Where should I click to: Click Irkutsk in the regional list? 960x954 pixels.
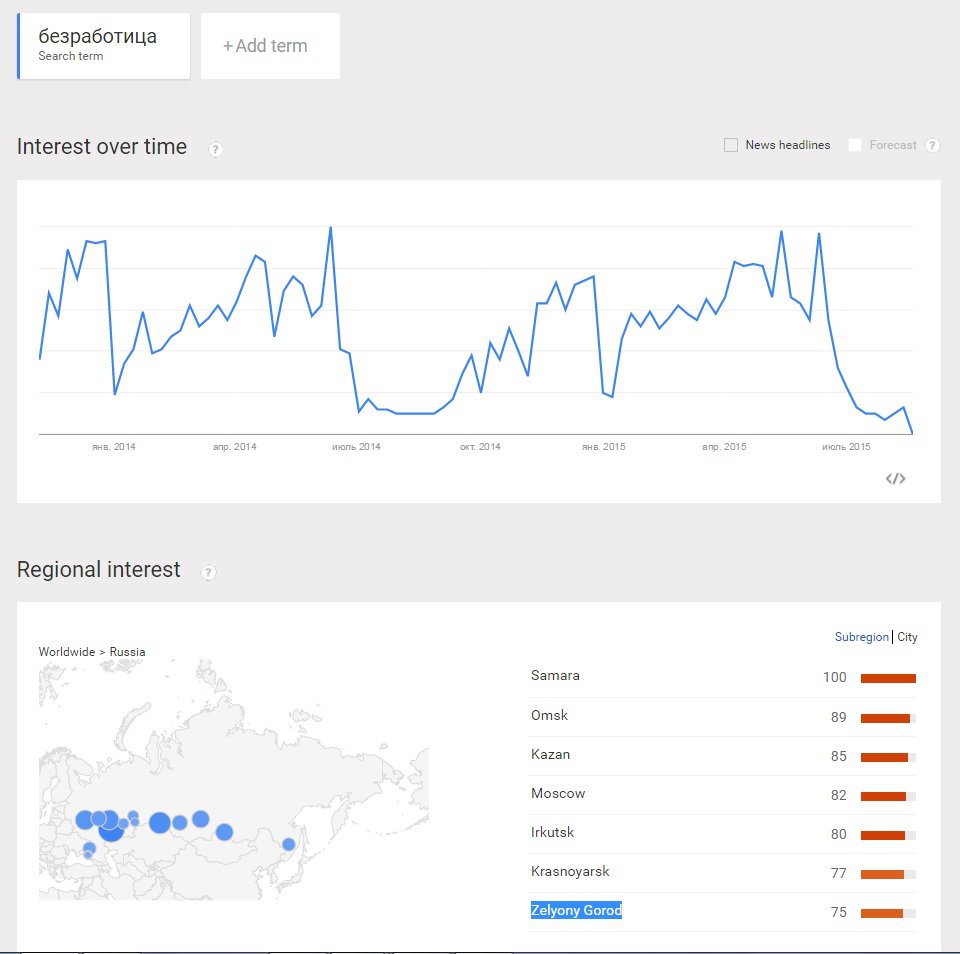click(552, 832)
